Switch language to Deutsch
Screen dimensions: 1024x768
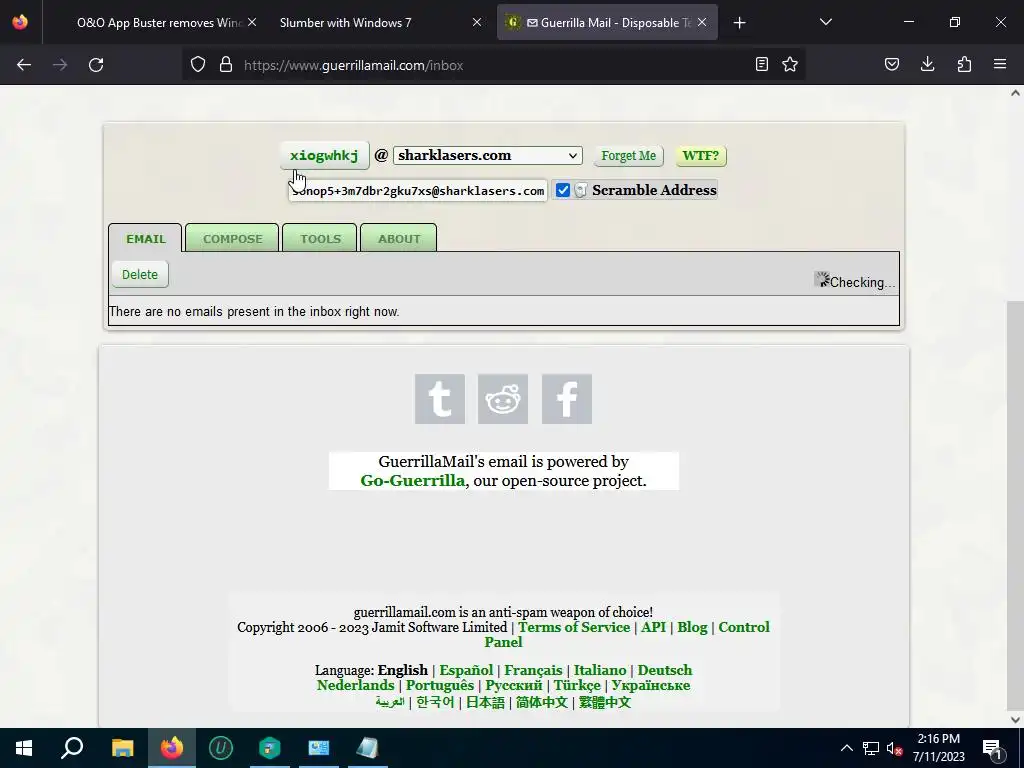(665, 670)
